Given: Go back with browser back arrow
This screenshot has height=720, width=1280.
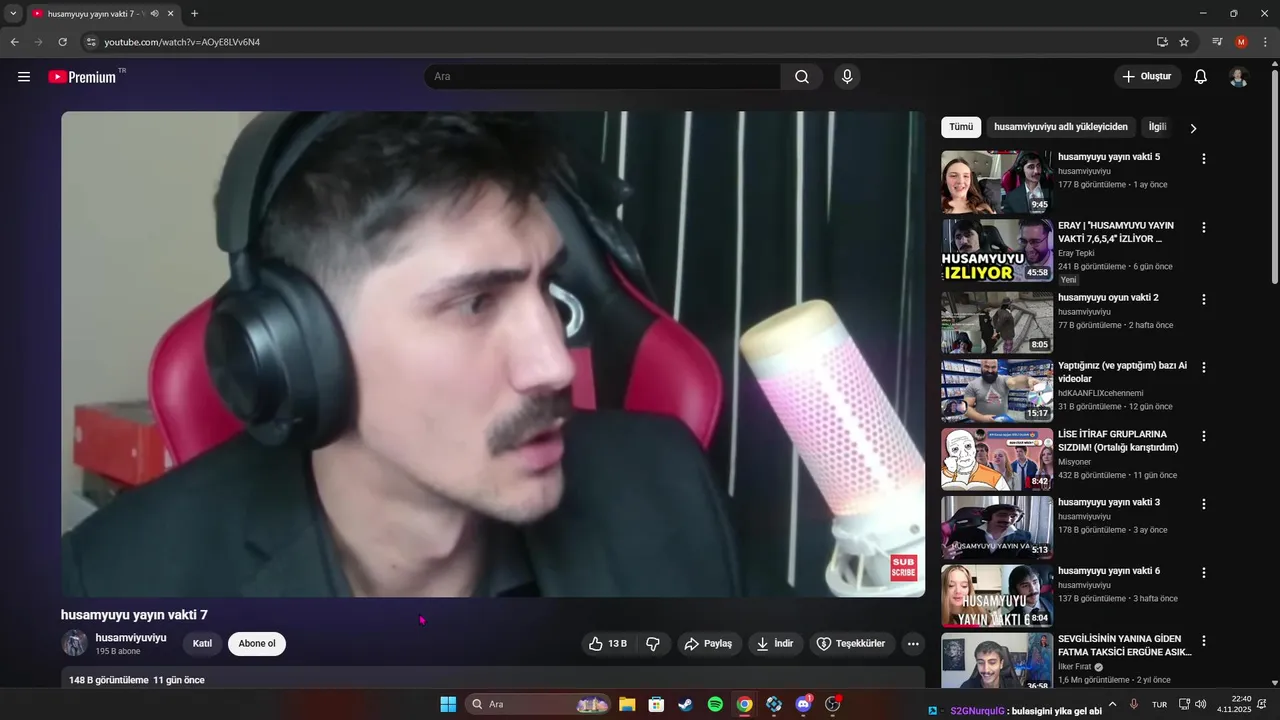Looking at the screenshot, I should click(x=14, y=42).
